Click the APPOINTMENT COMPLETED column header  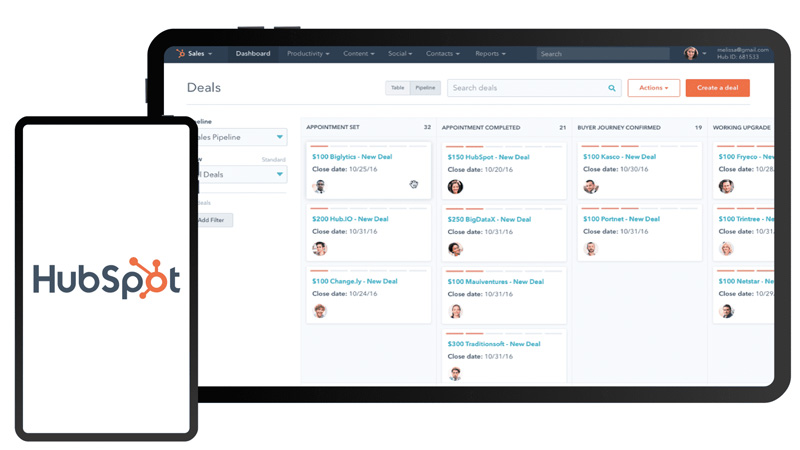click(x=481, y=128)
